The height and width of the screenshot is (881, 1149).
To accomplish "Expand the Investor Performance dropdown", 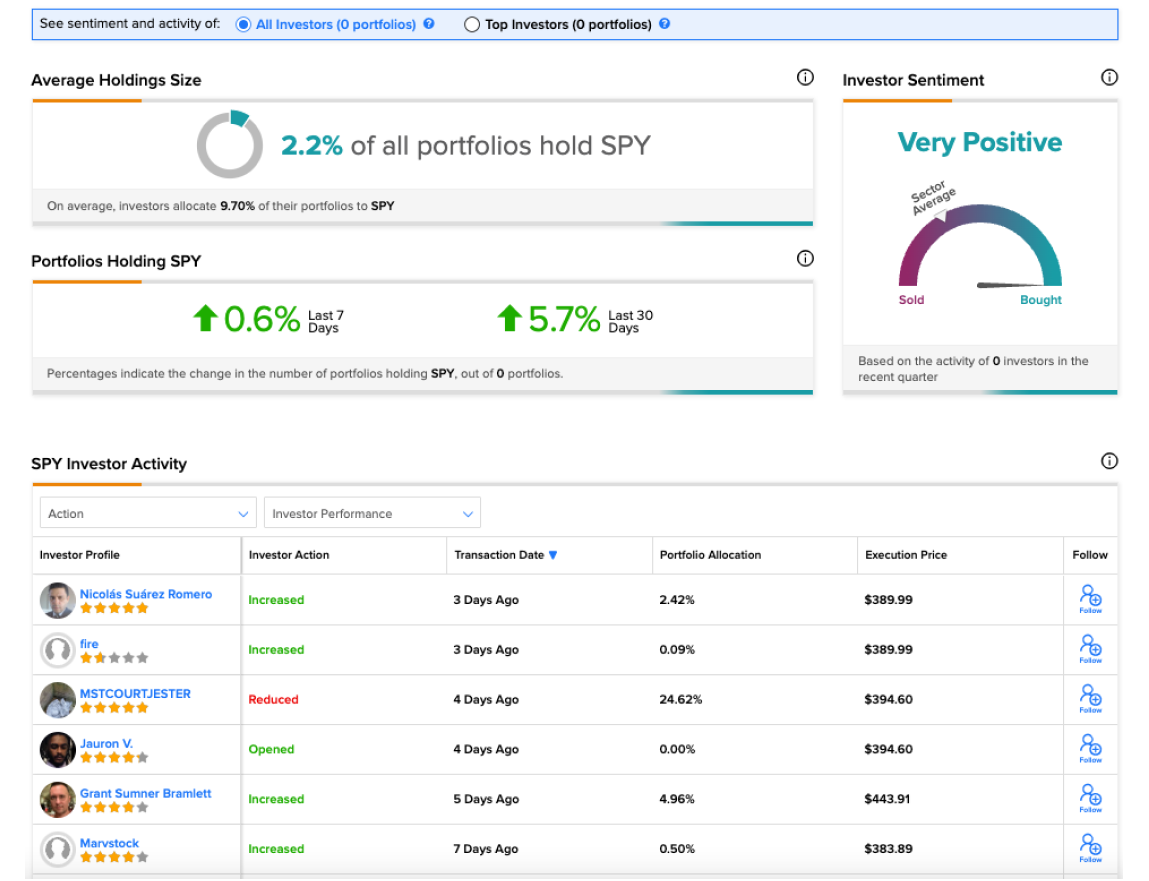I will click(x=372, y=513).
